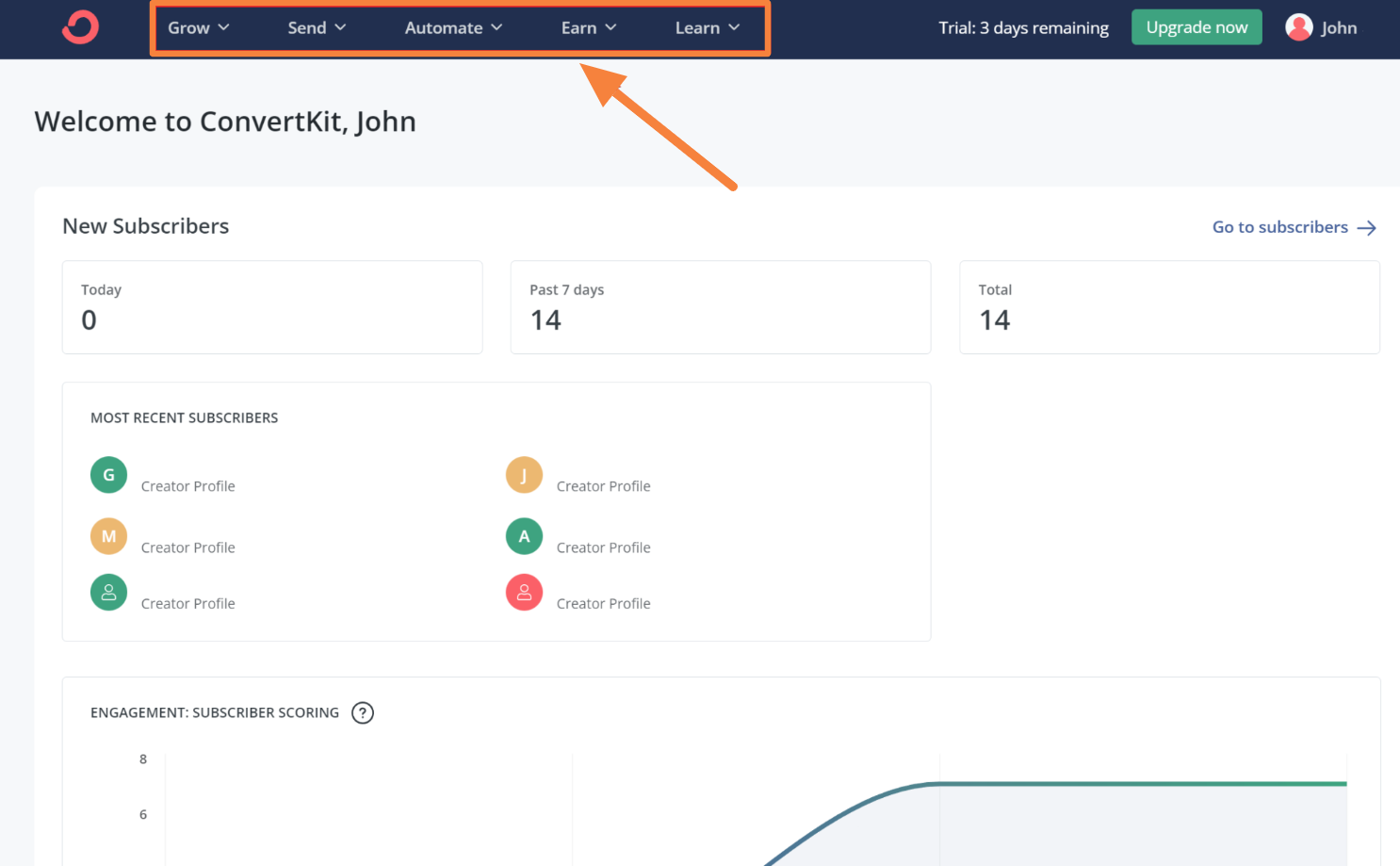Click the green A subscriber avatar
Image resolution: width=1400 pixels, height=866 pixels.
524,536
